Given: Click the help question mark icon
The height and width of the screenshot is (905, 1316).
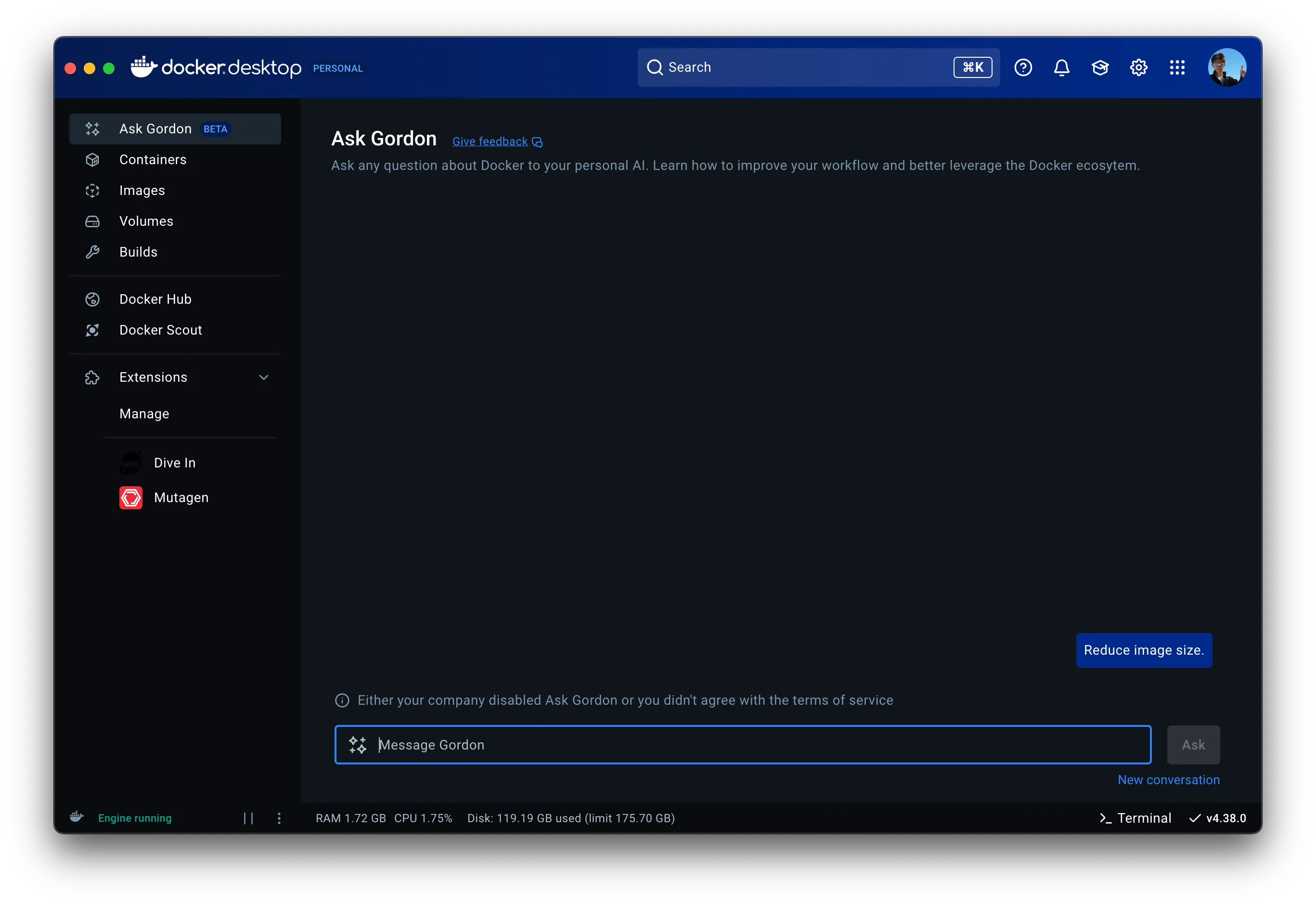Looking at the screenshot, I should [1023, 67].
